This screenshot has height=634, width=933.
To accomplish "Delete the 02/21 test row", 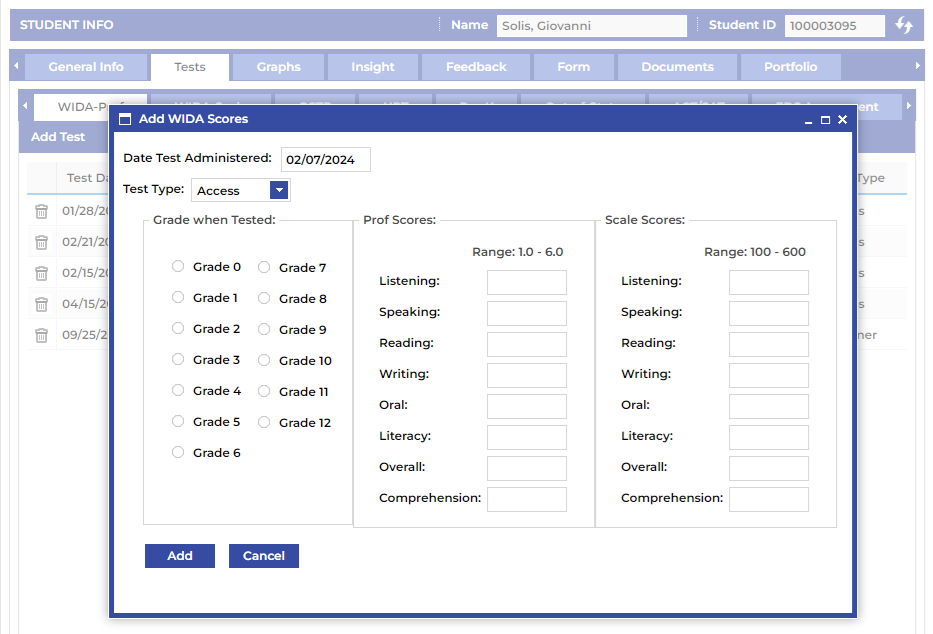I will coord(41,242).
